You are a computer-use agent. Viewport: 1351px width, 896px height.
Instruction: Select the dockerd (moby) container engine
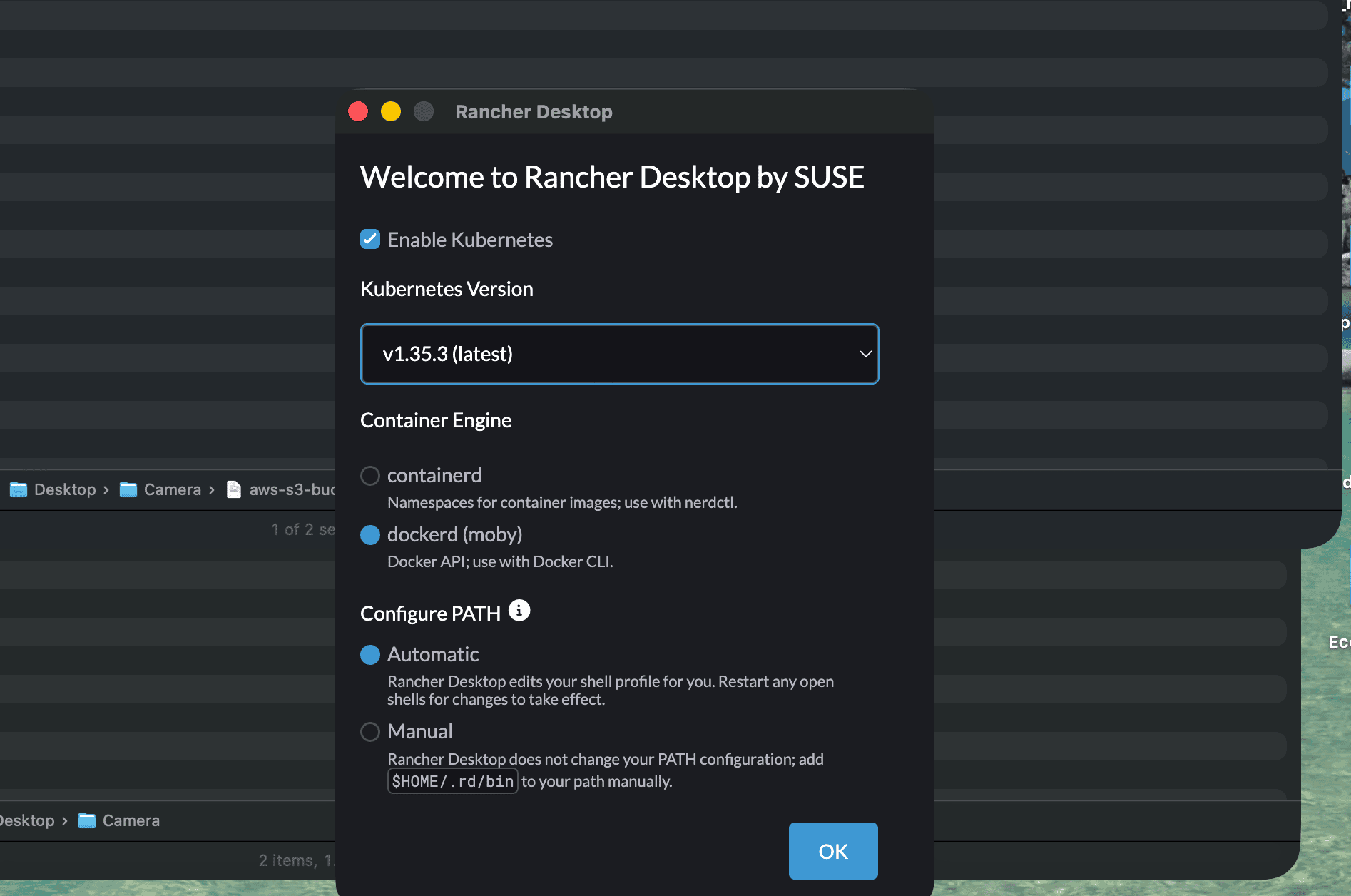point(369,534)
